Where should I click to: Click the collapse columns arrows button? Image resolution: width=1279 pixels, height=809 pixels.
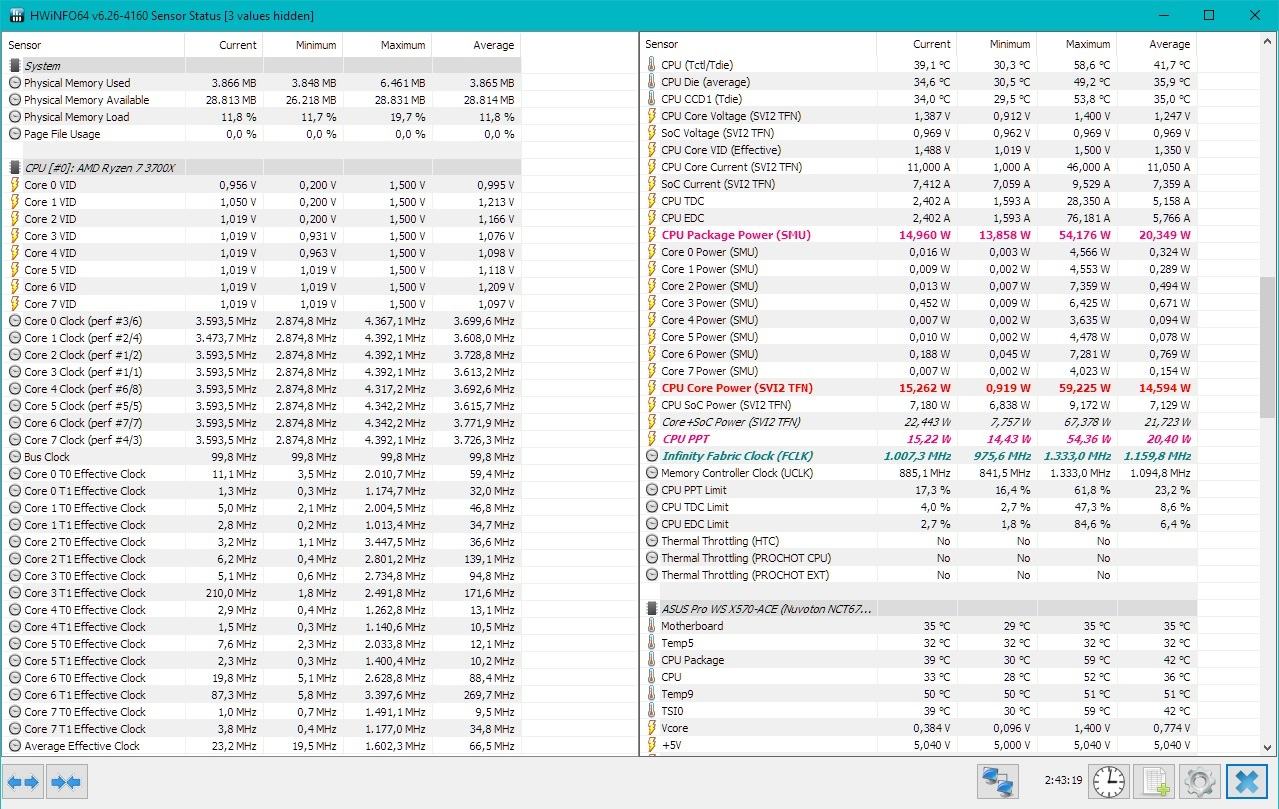[66, 782]
